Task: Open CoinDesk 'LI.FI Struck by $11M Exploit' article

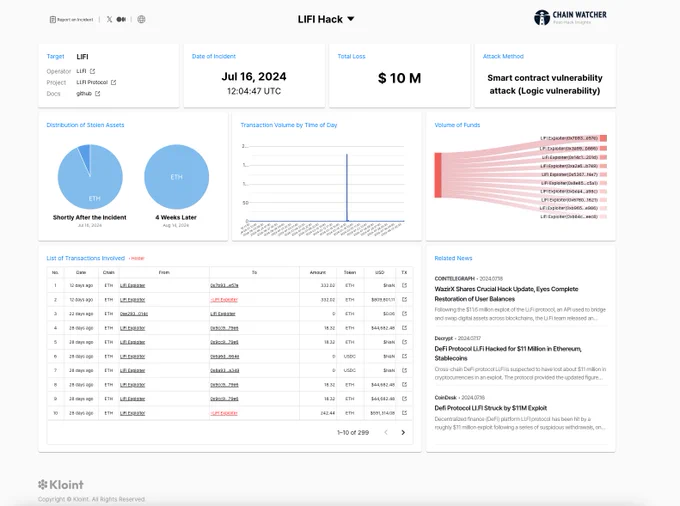Action: click(x=490, y=408)
